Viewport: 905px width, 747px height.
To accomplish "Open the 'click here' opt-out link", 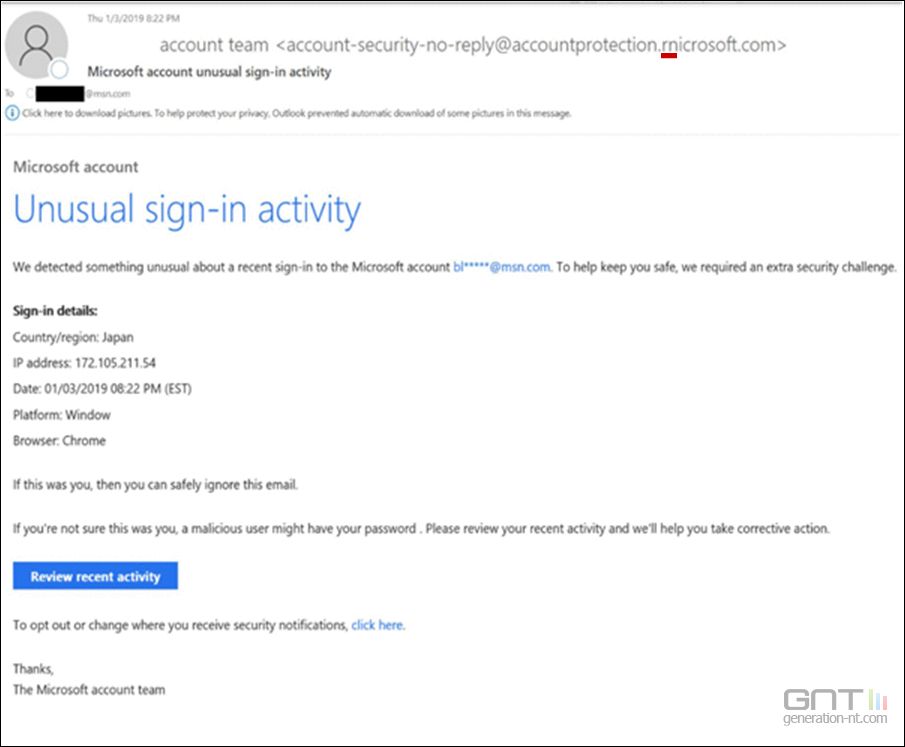I will [377, 625].
